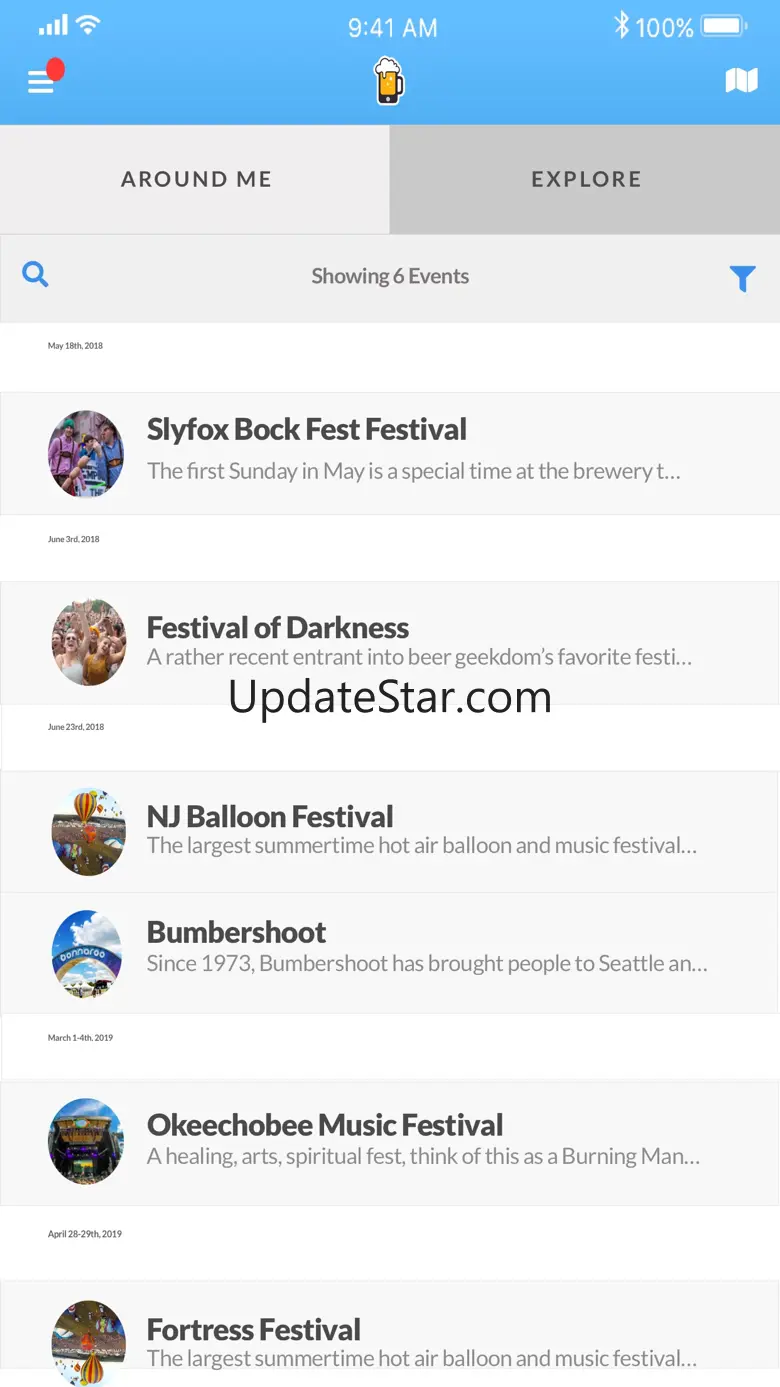Tap Festival of Darkness thumbnail photo

point(89,642)
